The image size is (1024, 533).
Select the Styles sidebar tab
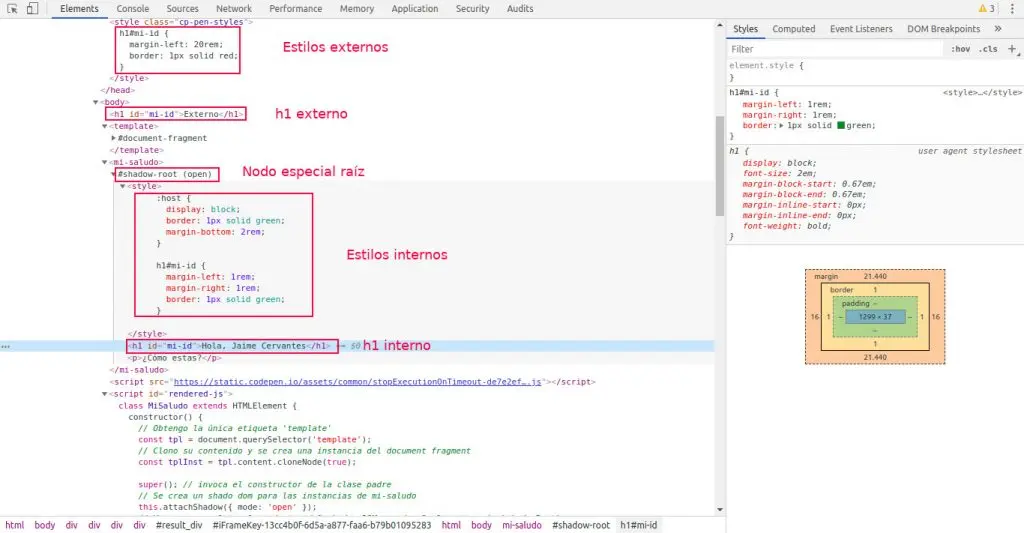tap(745, 29)
